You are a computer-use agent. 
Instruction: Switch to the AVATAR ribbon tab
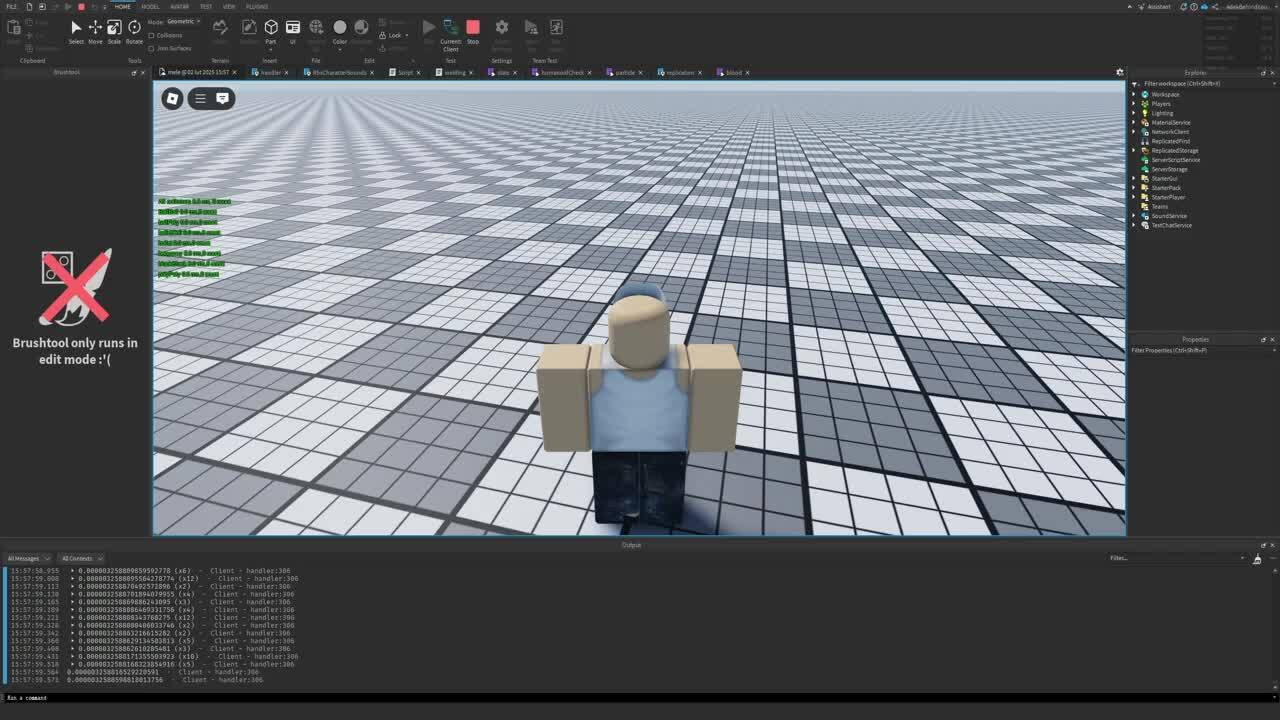pyautogui.click(x=179, y=6)
